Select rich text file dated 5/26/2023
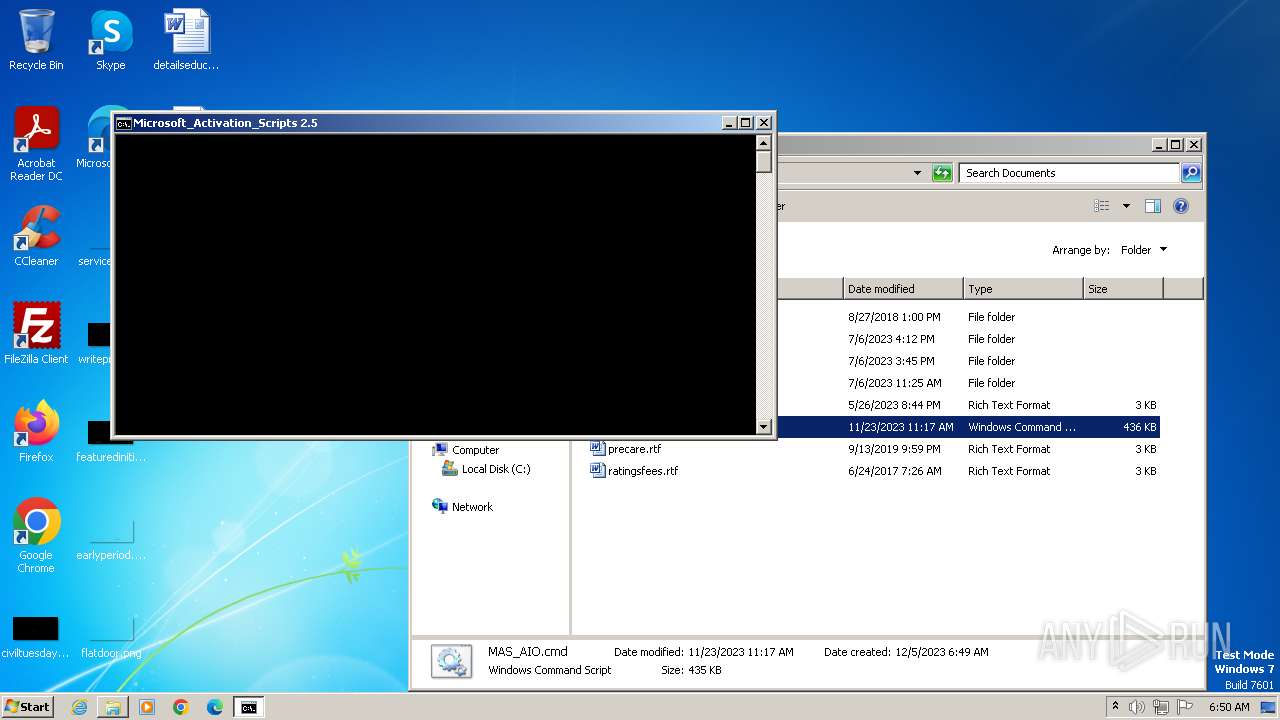Viewport: 1280px width, 720px height. click(968, 405)
